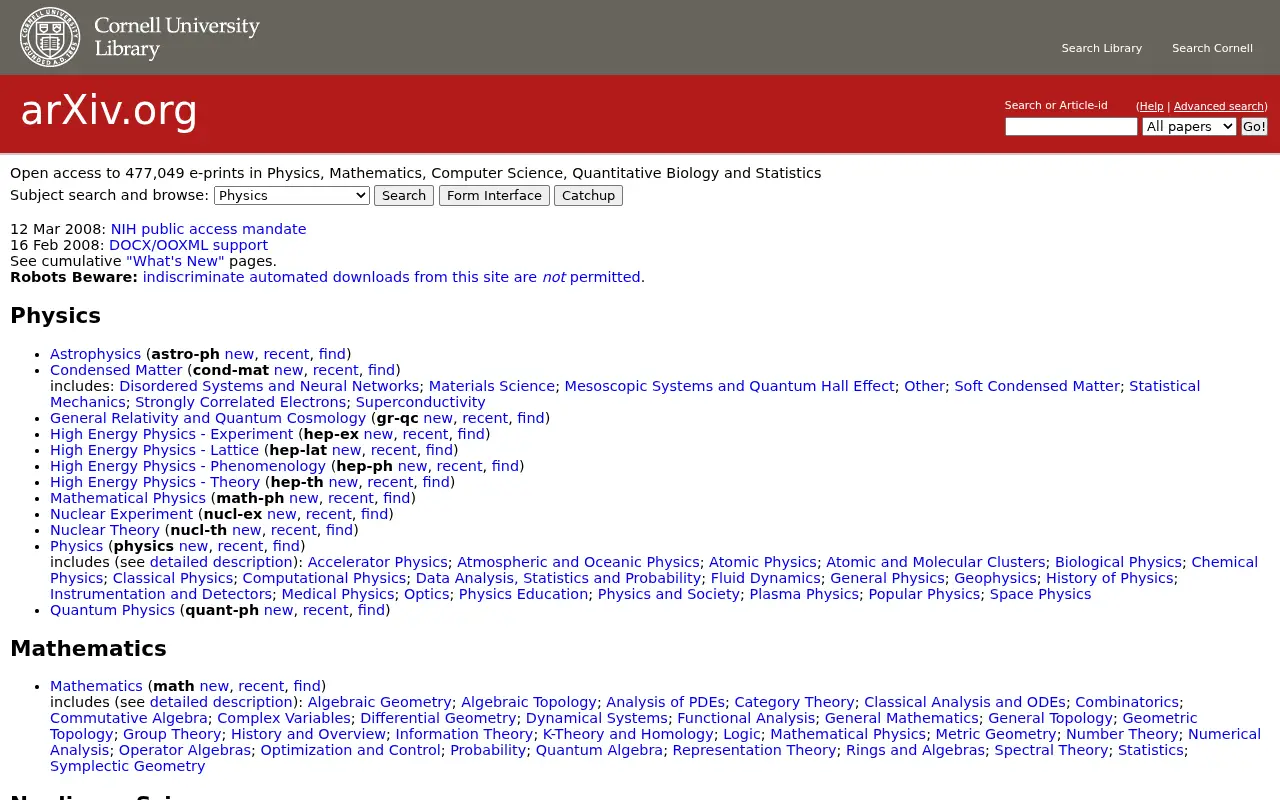The width and height of the screenshot is (1280, 800).
Task: Open physics detailed description link
Action: click(x=221, y=562)
